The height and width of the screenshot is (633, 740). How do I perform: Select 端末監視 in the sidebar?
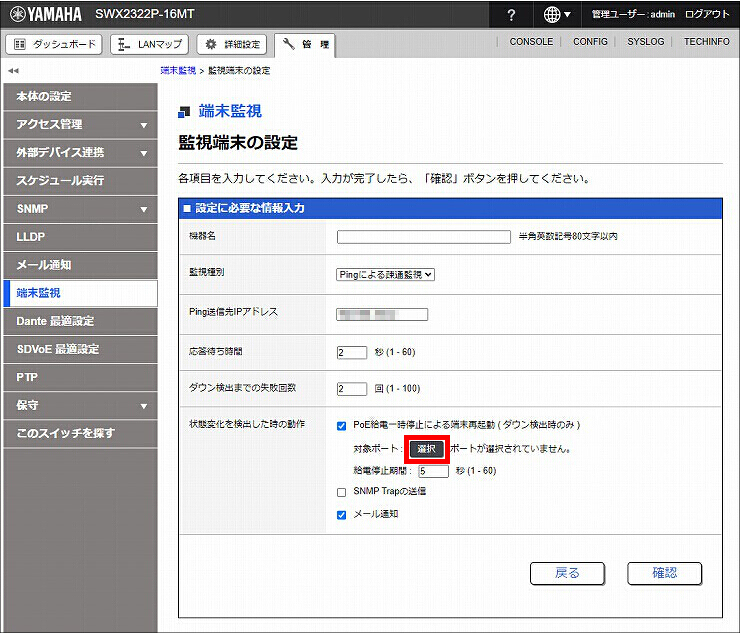coord(80,293)
